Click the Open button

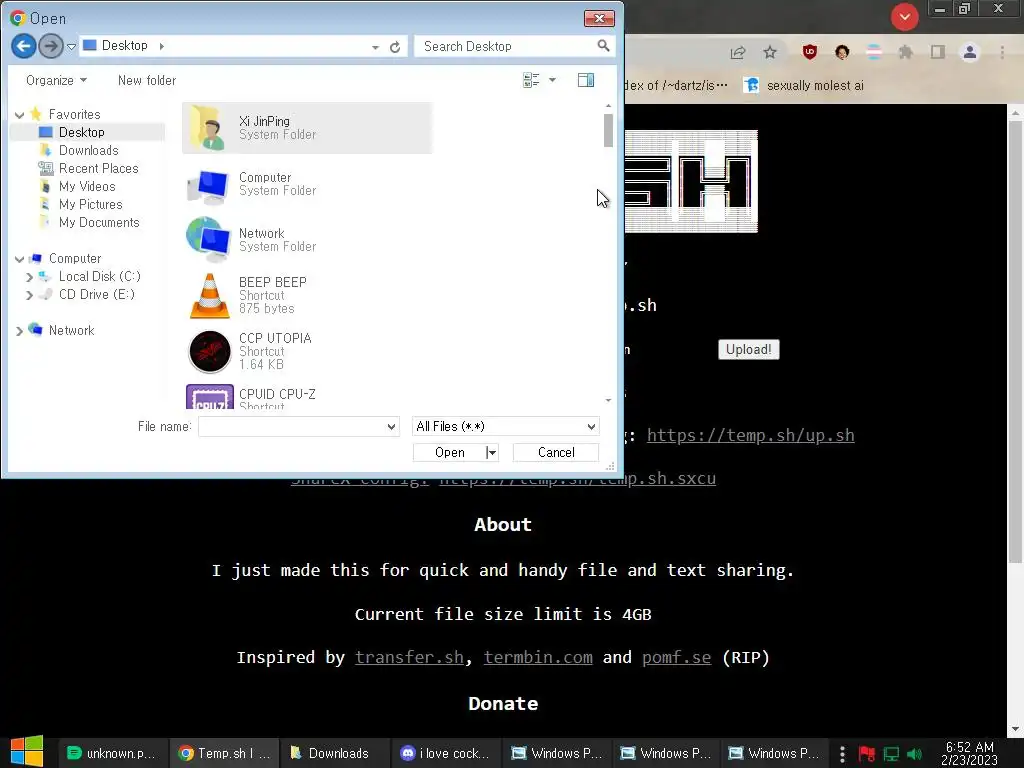point(450,453)
